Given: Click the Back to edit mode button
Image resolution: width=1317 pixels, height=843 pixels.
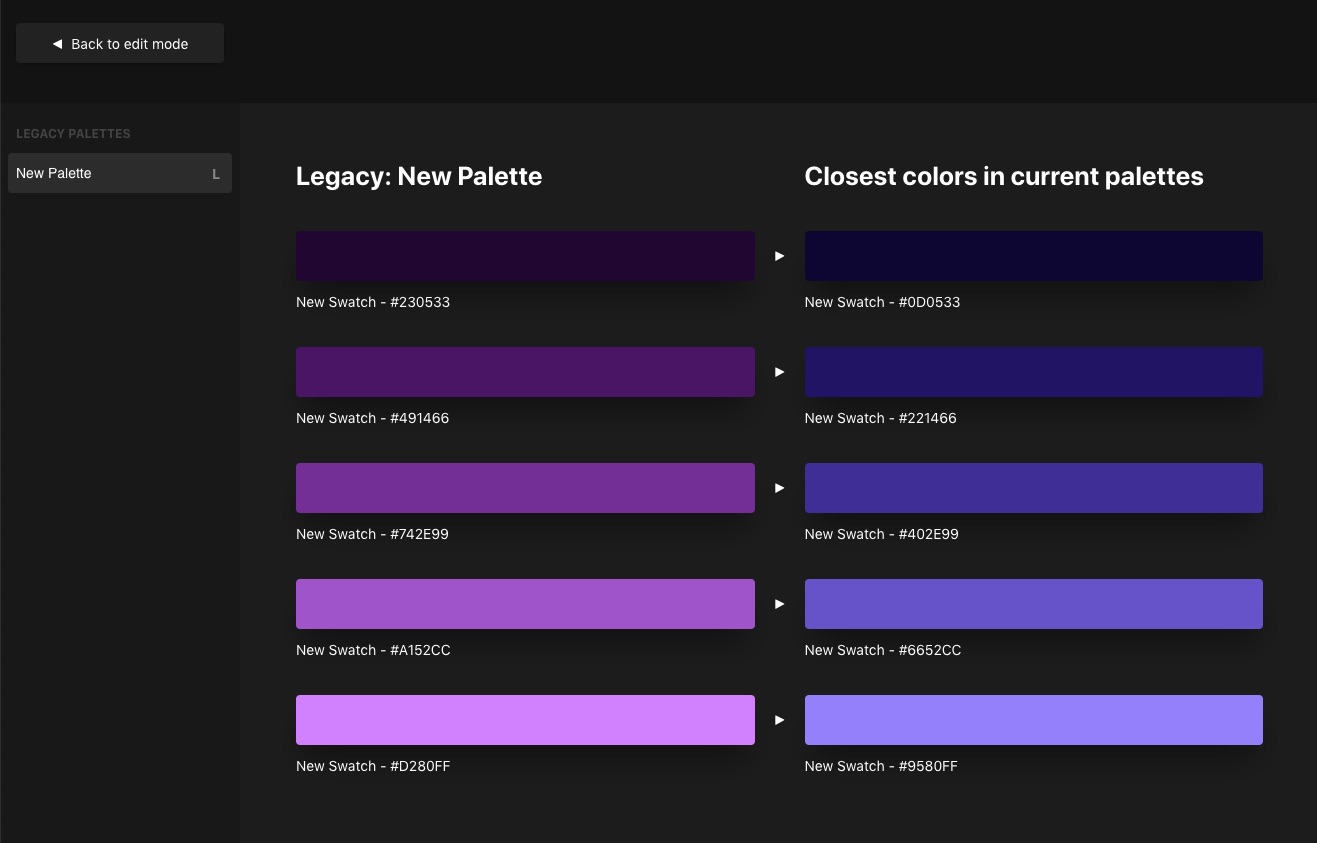Looking at the screenshot, I should click(120, 44).
